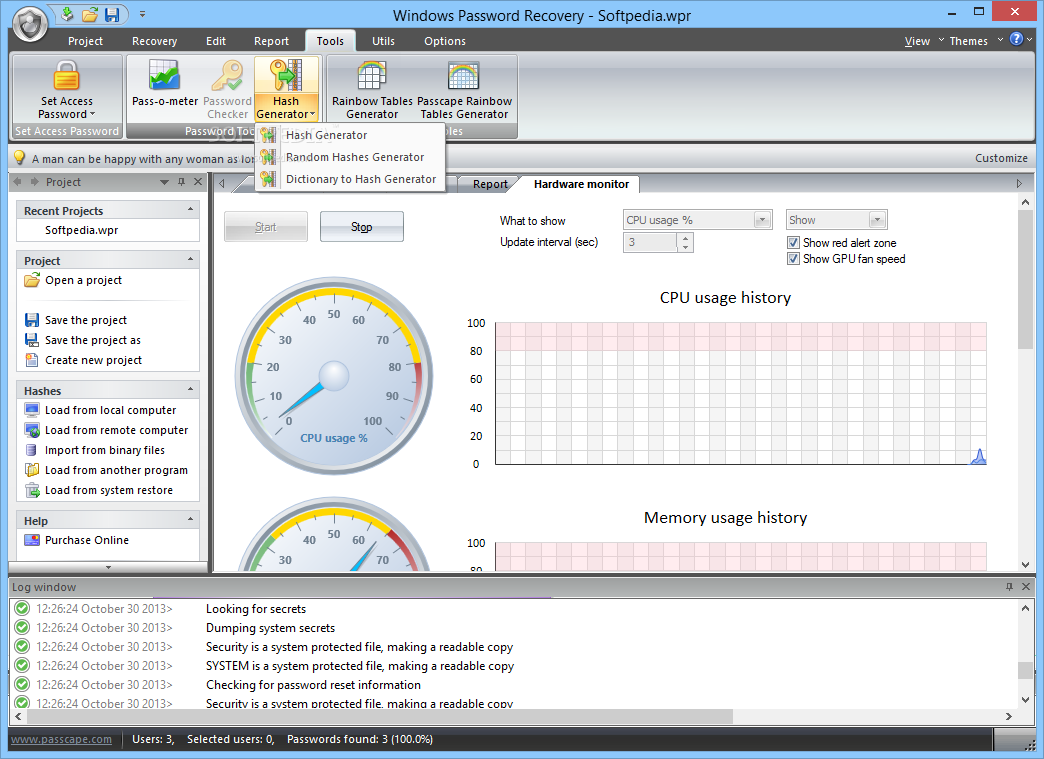This screenshot has height=759, width=1044.
Task: Open the Edit ribbon tab
Action: [216, 41]
